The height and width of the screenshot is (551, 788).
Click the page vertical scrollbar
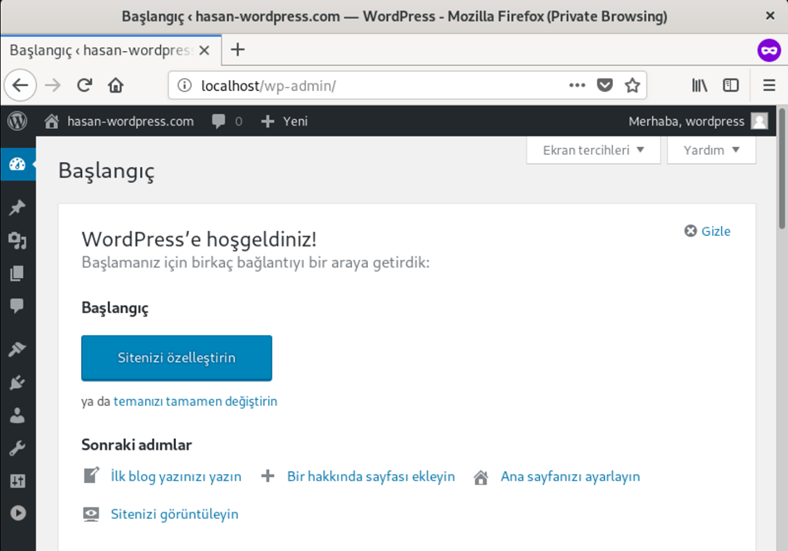tap(782, 168)
